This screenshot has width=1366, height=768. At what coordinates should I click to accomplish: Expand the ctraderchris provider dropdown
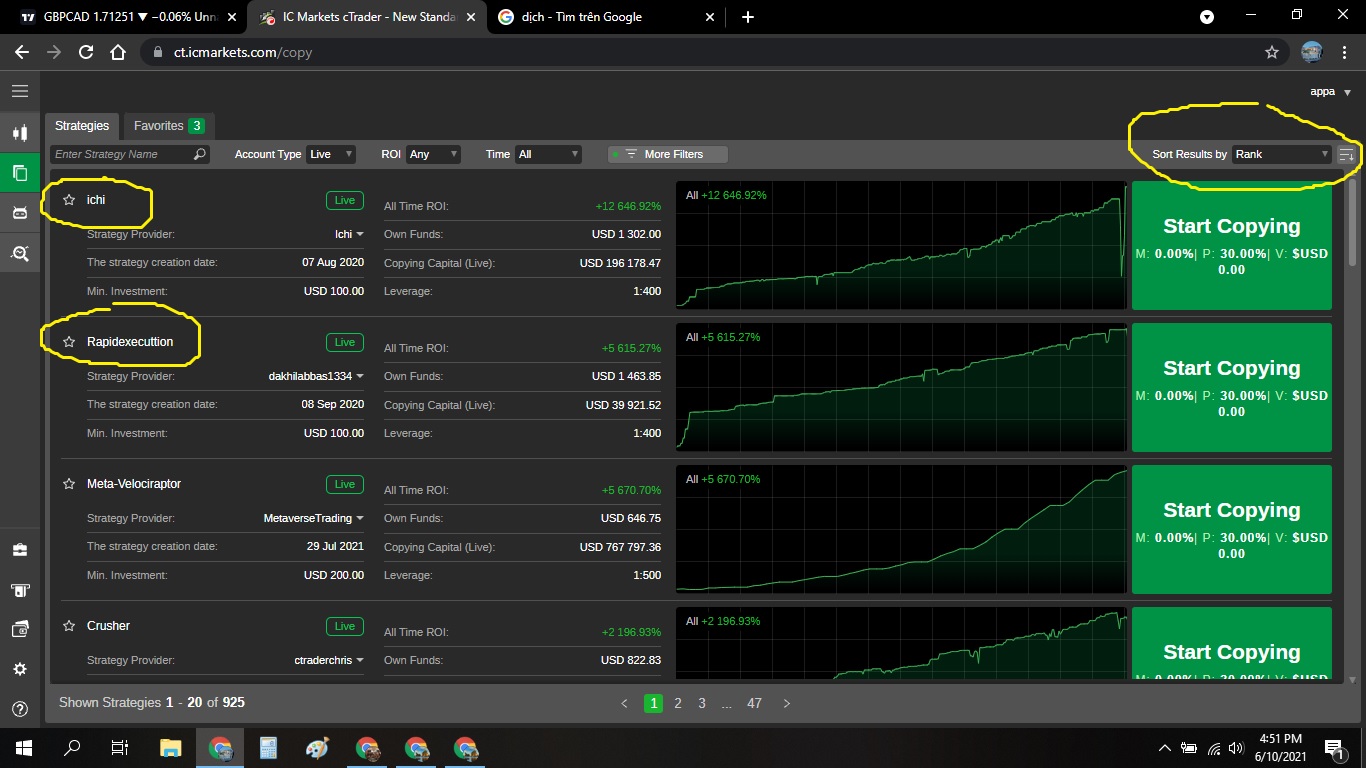(x=329, y=661)
